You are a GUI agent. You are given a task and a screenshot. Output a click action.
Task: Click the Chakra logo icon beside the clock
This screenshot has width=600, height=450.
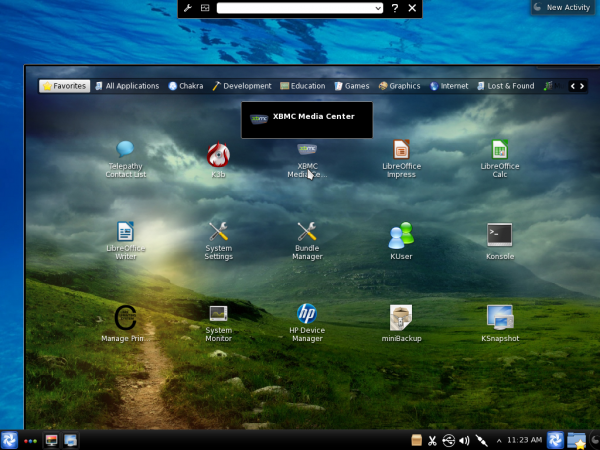coord(555,440)
